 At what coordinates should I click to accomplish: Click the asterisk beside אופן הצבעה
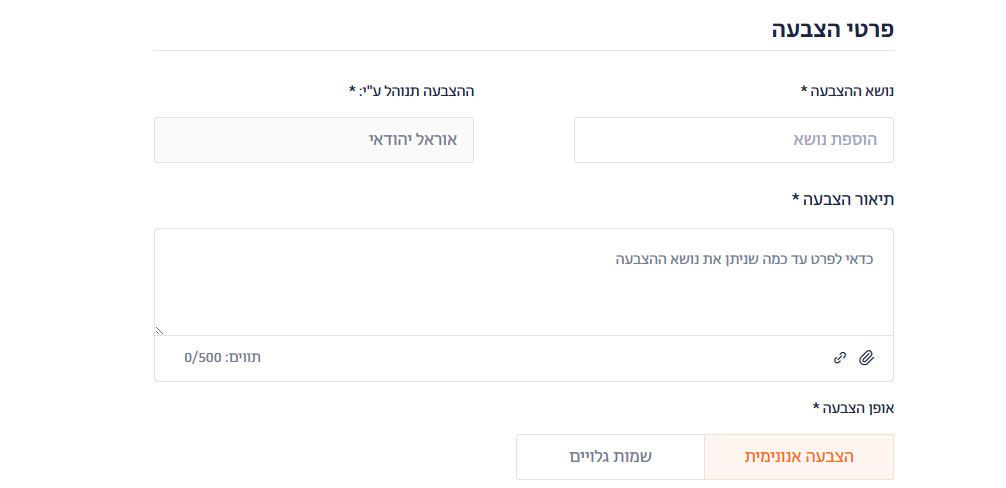pos(816,406)
